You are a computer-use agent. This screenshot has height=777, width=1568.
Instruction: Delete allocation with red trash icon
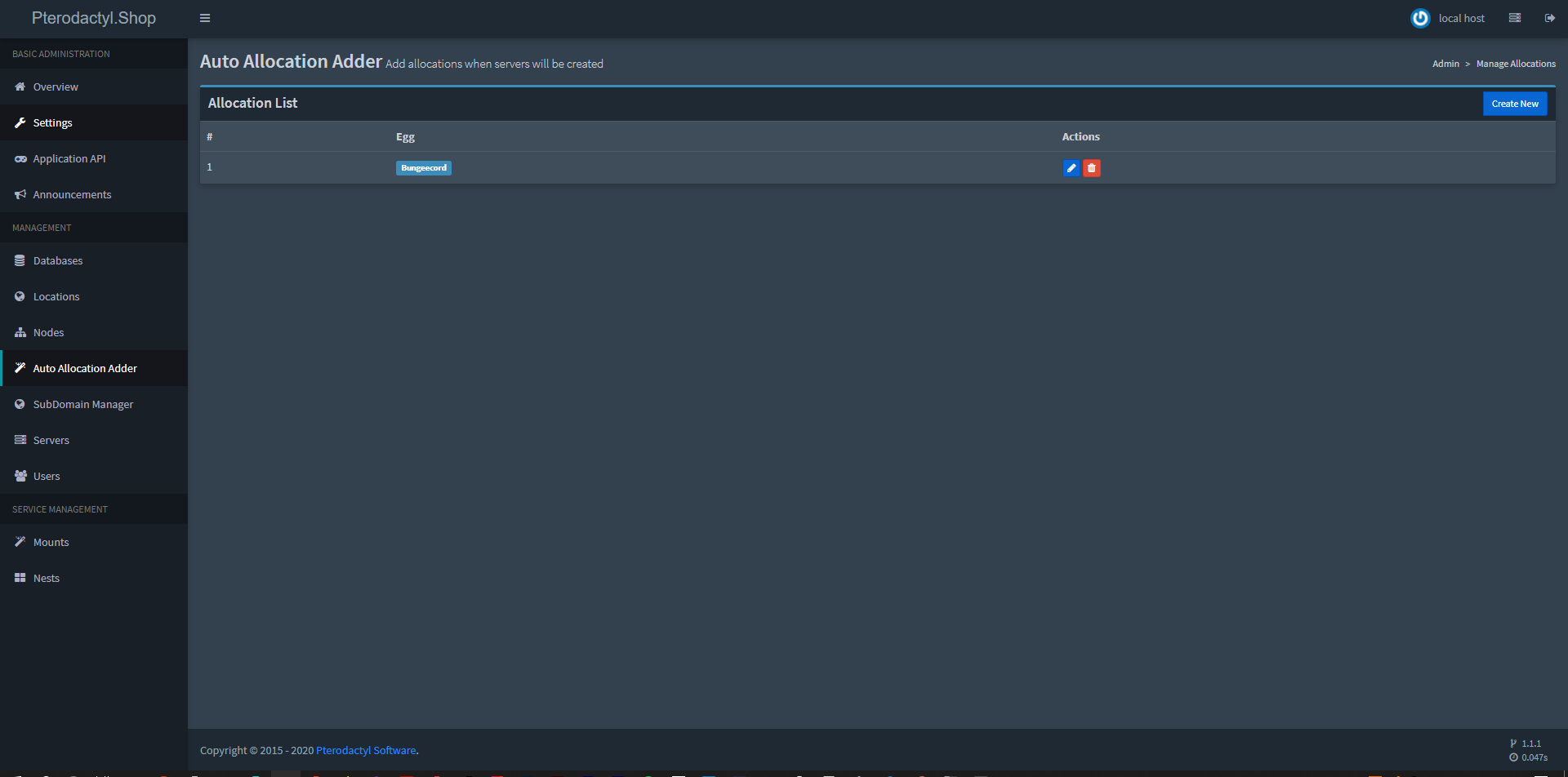point(1091,168)
